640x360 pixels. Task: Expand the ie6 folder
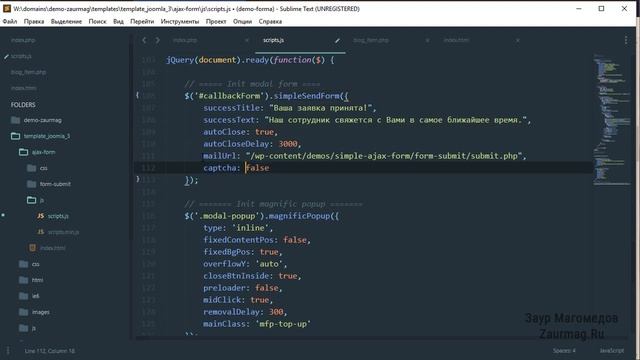(36, 296)
